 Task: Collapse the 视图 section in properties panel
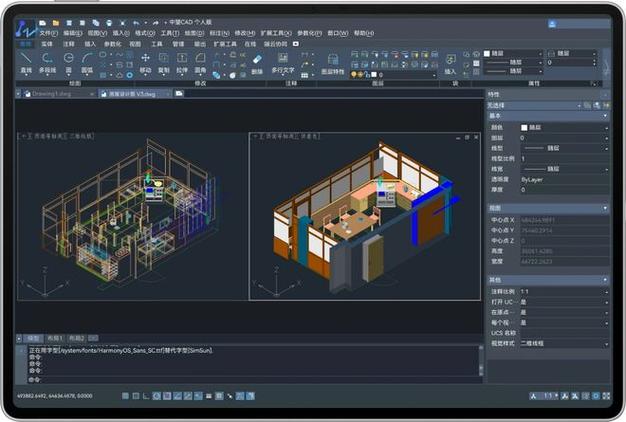point(605,208)
